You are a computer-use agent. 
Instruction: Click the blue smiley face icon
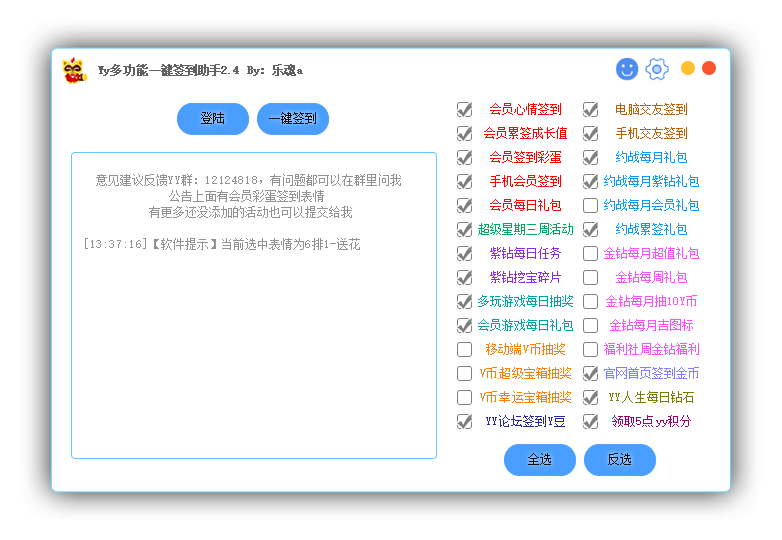pos(627,69)
